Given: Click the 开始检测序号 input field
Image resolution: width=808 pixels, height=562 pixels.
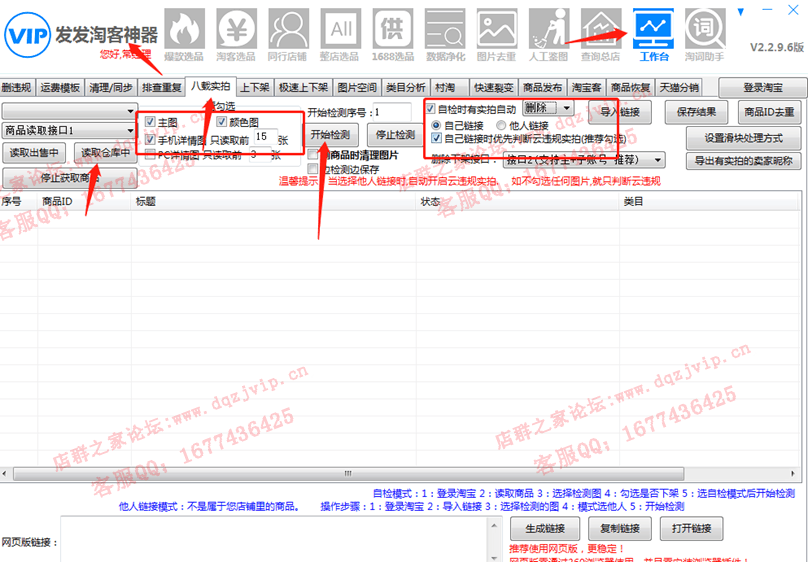Looking at the screenshot, I should [x=393, y=112].
